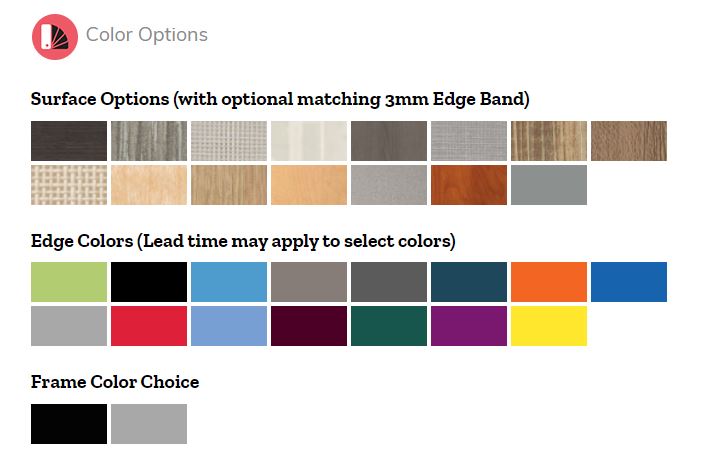This screenshot has height=456, width=705.
Task: Select the yellow edge color swatch
Action: (549, 326)
